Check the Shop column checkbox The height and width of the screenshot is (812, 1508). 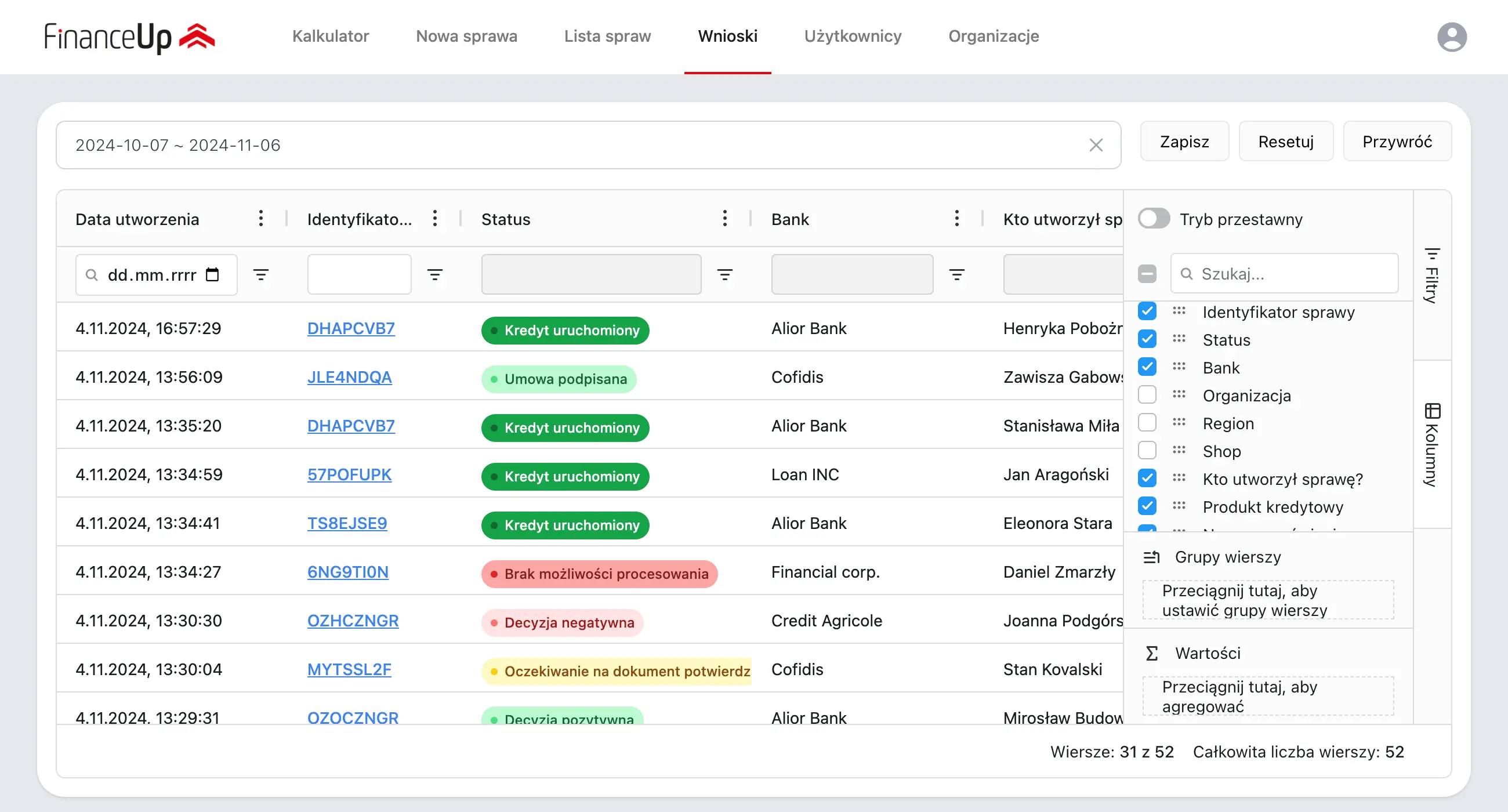(1147, 450)
